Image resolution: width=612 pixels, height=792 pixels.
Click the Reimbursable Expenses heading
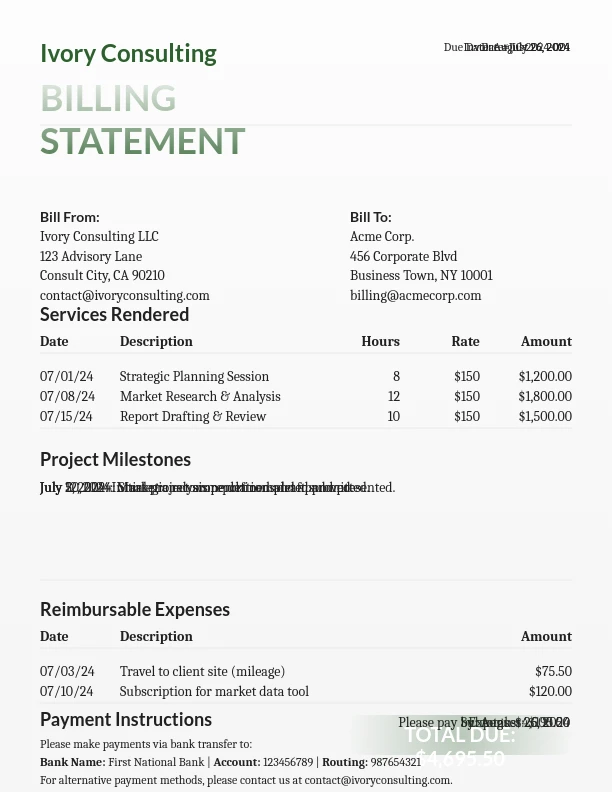(x=135, y=610)
